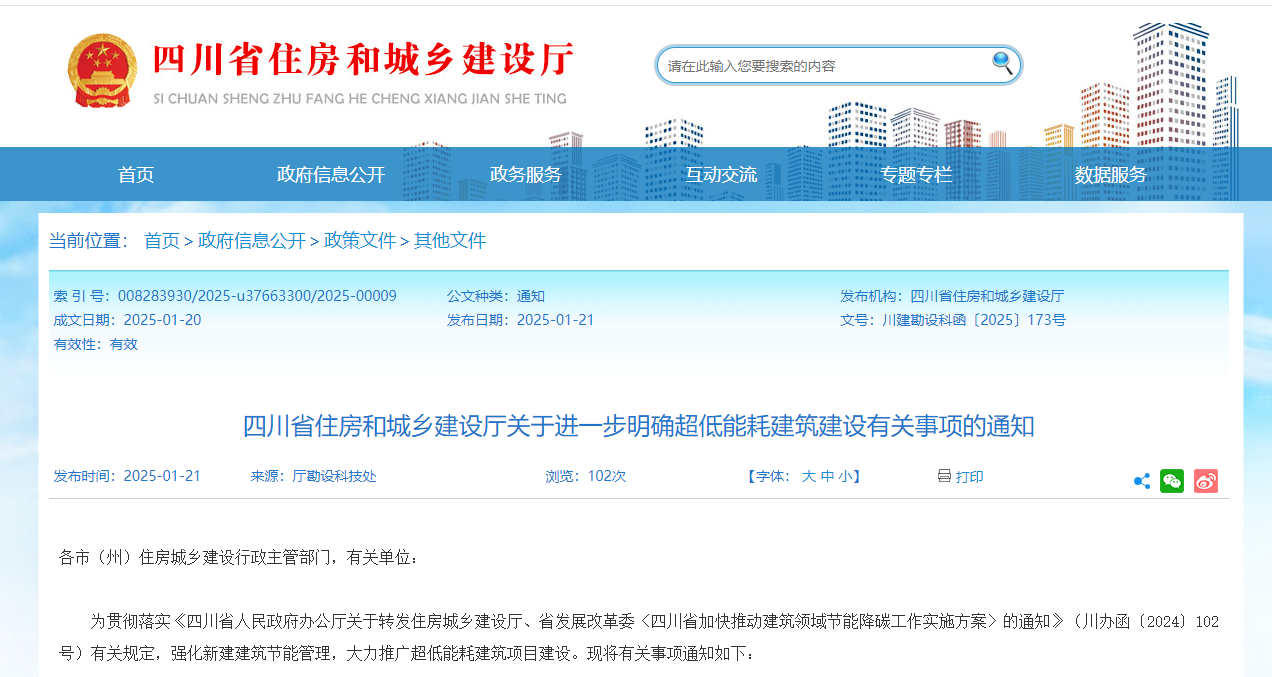Open the 专题专栏 navigation menu
This screenshot has height=677, width=1272.
point(917,173)
